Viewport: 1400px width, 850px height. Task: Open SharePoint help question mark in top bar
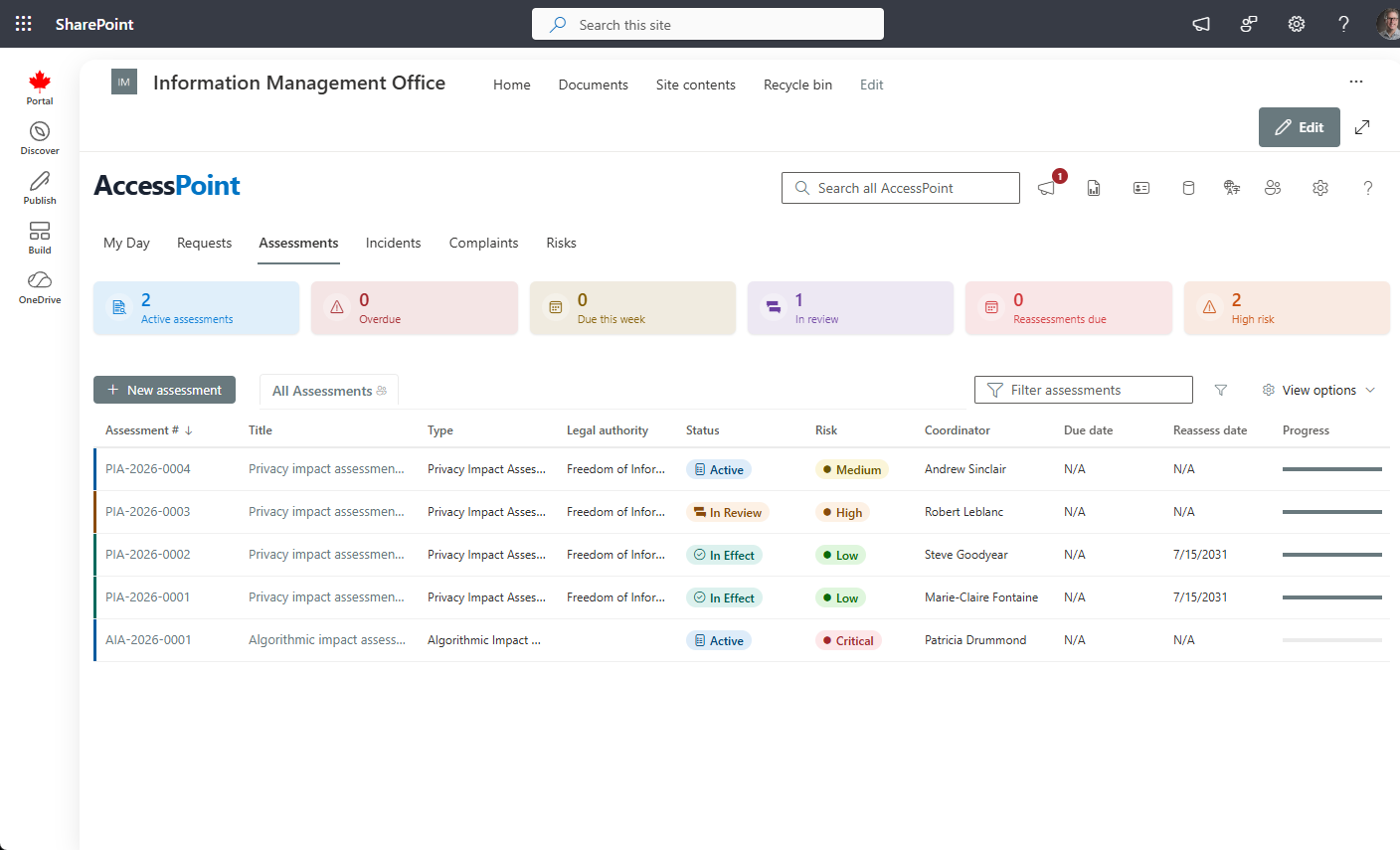(x=1344, y=24)
